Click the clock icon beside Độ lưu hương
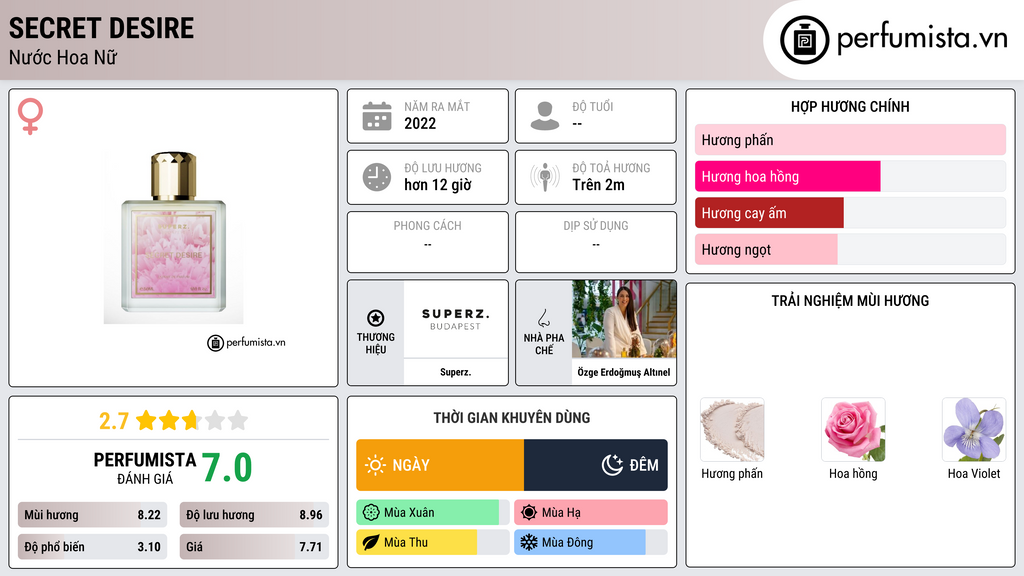1024x576 pixels. click(377, 177)
